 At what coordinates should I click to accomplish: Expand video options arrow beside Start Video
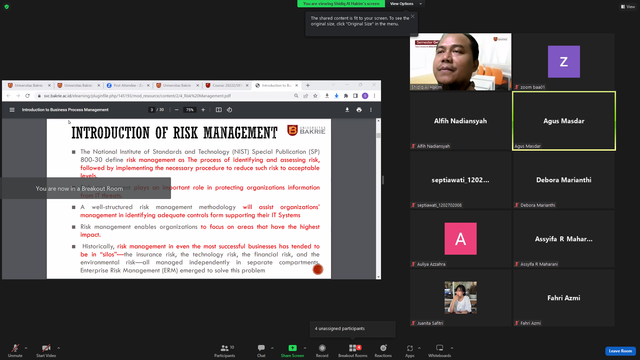[x=58, y=348]
